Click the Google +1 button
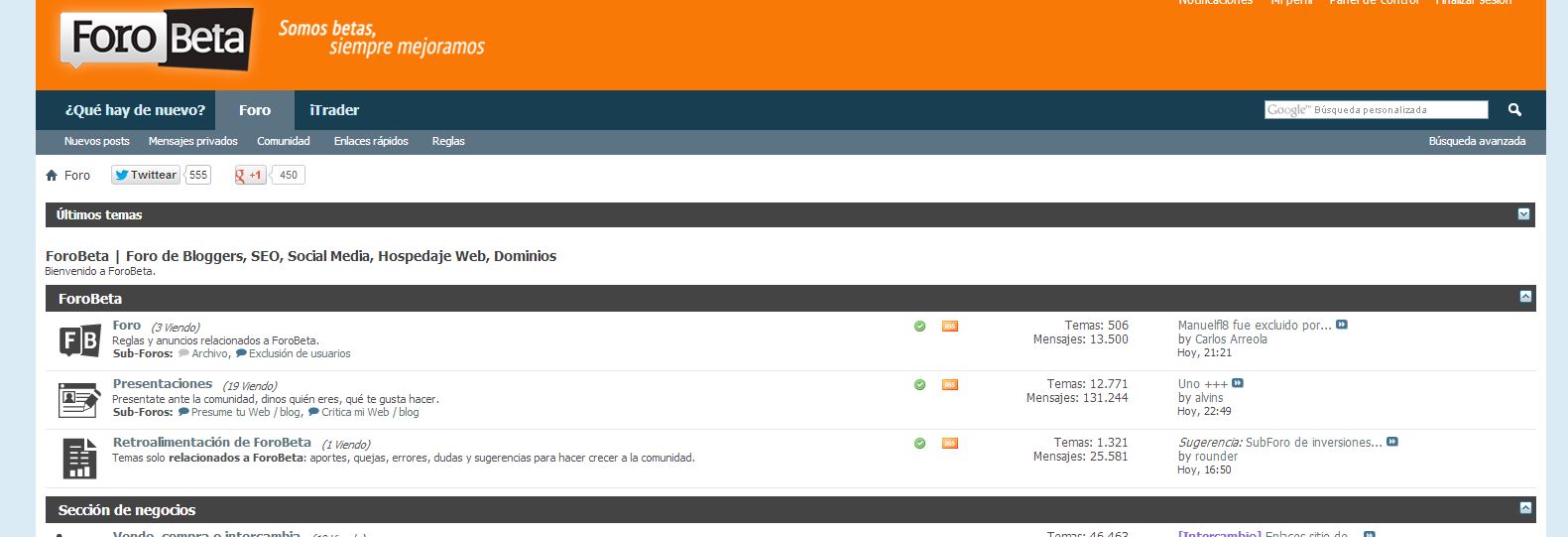 coord(250,175)
